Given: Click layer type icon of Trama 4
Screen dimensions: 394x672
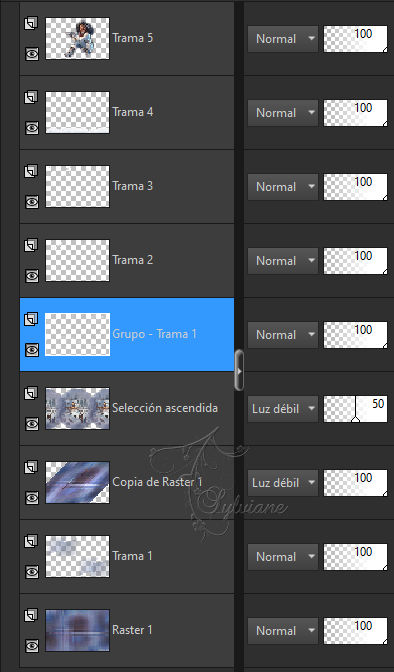Looking at the screenshot, I should coord(31,97).
